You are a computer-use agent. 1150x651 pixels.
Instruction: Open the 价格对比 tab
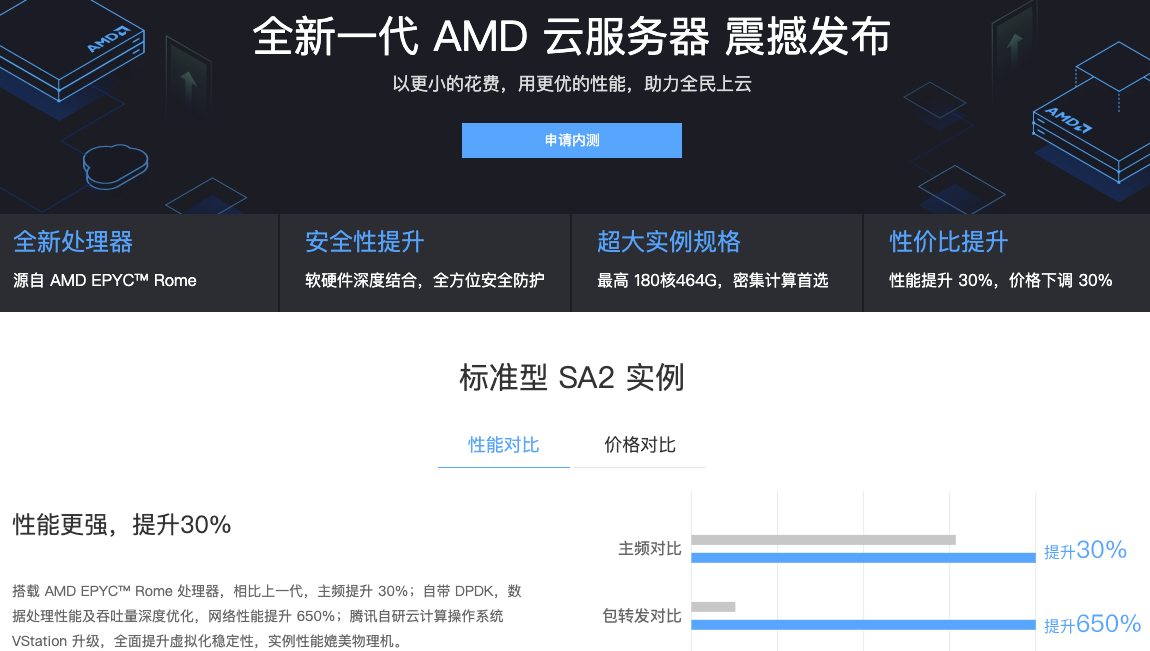click(x=640, y=445)
